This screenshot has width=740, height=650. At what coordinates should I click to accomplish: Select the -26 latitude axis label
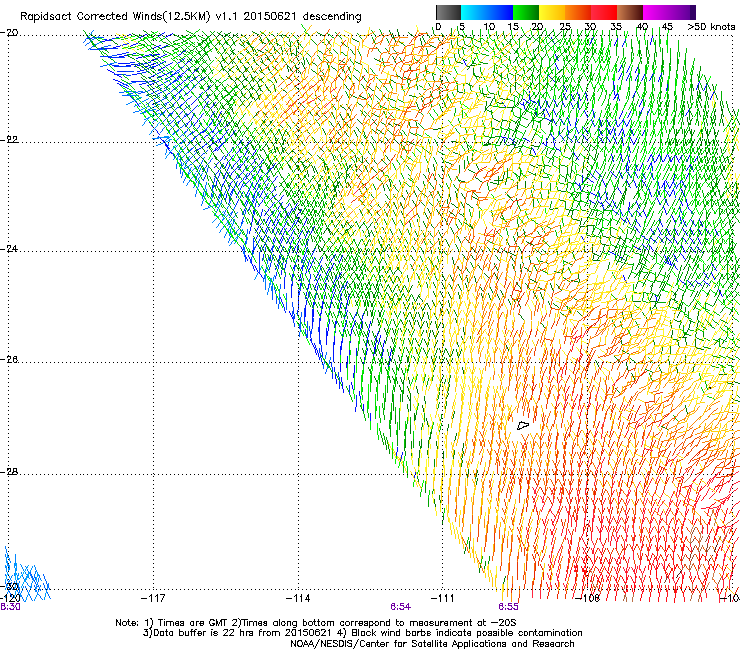(x=9, y=360)
